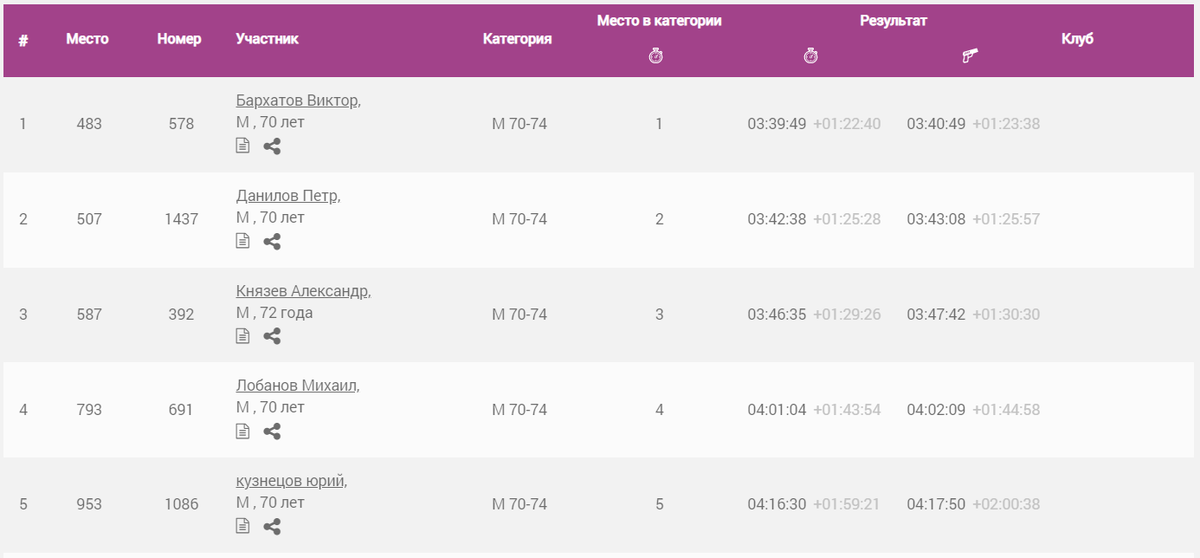This screenshot has width=1200, height=558.
Task: Sort table by Место column header
Action: 88,39
